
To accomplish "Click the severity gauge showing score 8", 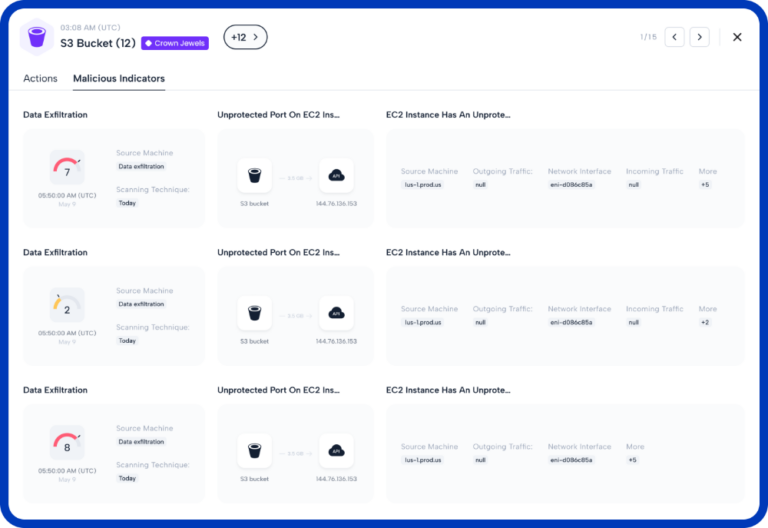I will coord(67,443).
